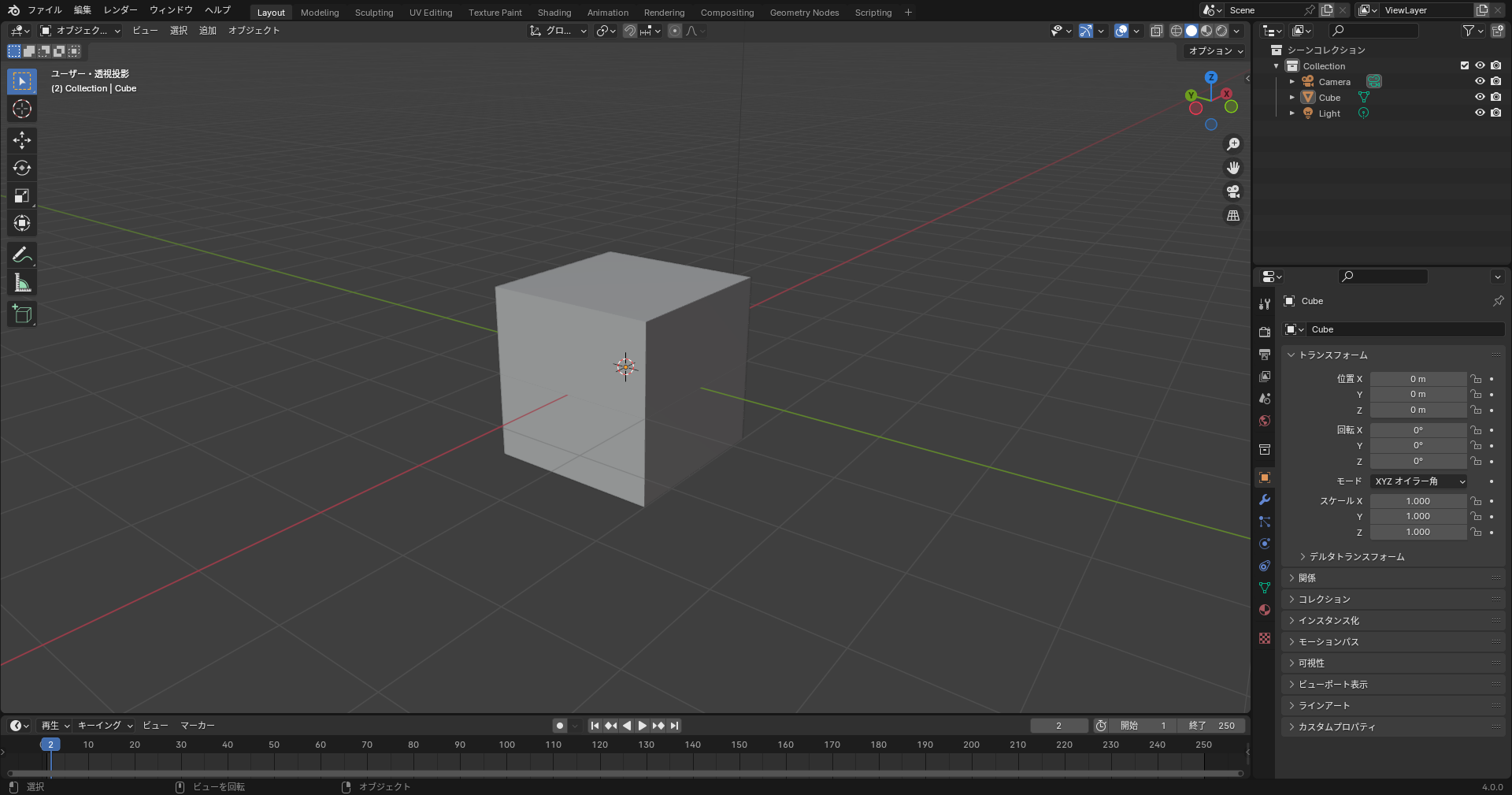Hide the Camera in viewport
This screenshot has width=1512, height=795.
(x=1480, y=81)
